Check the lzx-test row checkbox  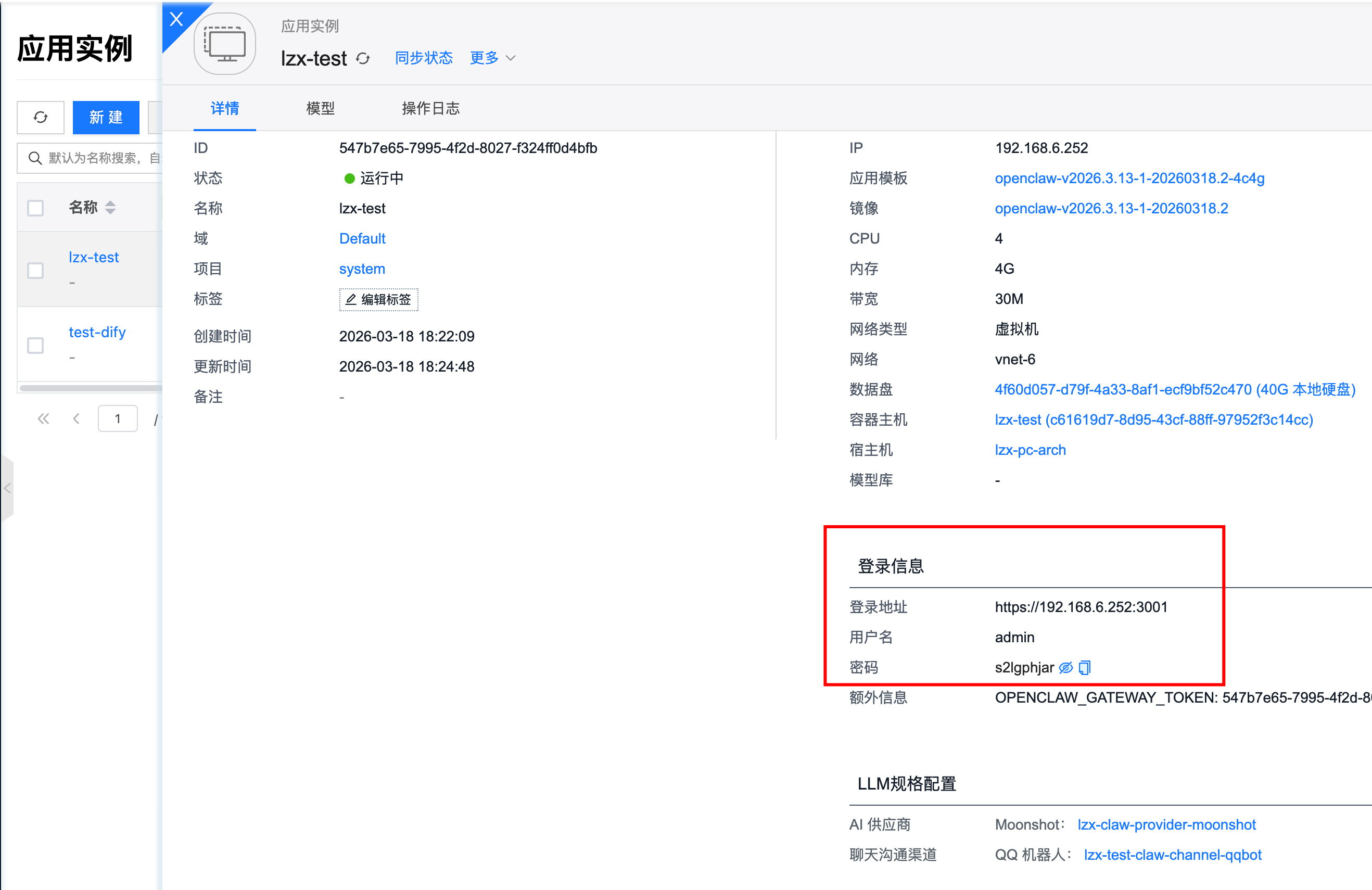(x=36, y=270)
